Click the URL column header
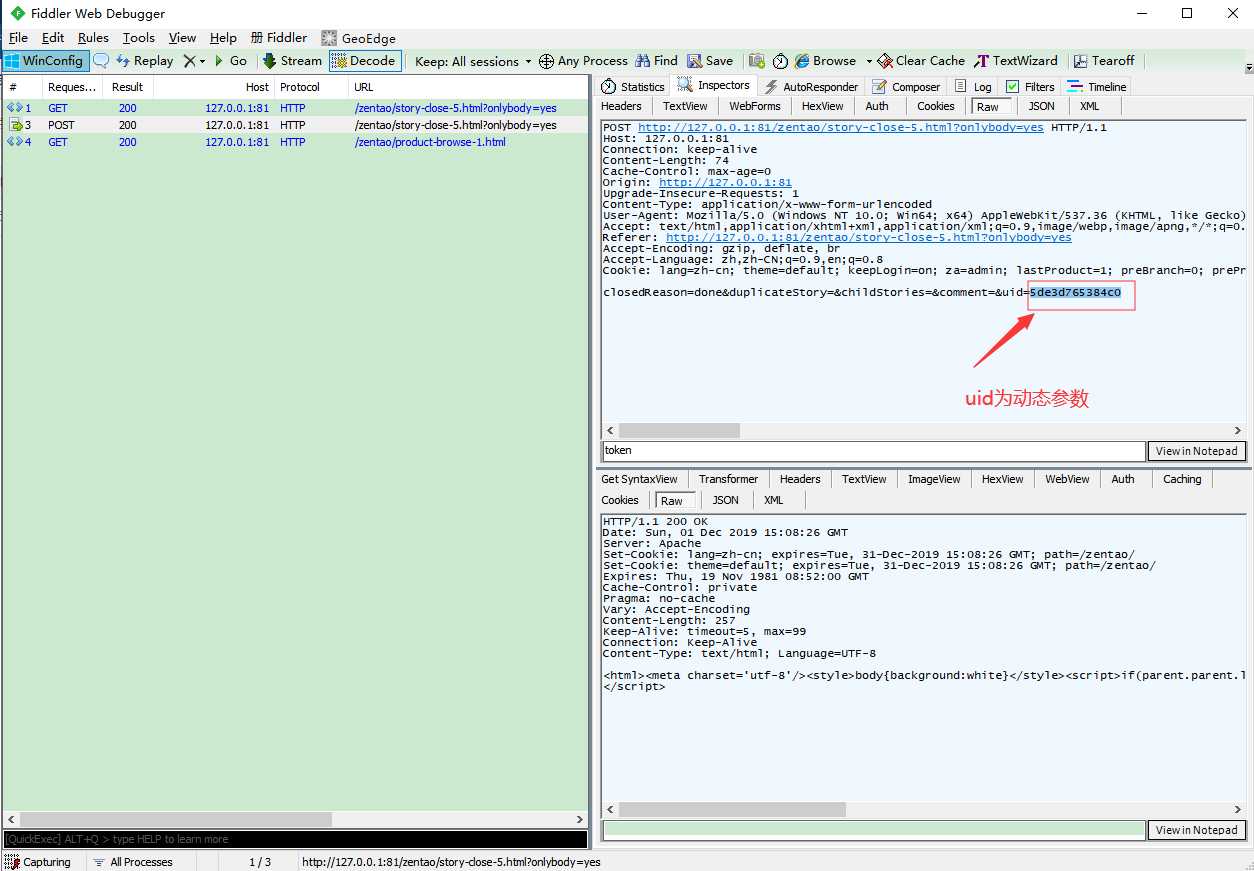This screenshot has height=871, width=1254. [468, 87]
